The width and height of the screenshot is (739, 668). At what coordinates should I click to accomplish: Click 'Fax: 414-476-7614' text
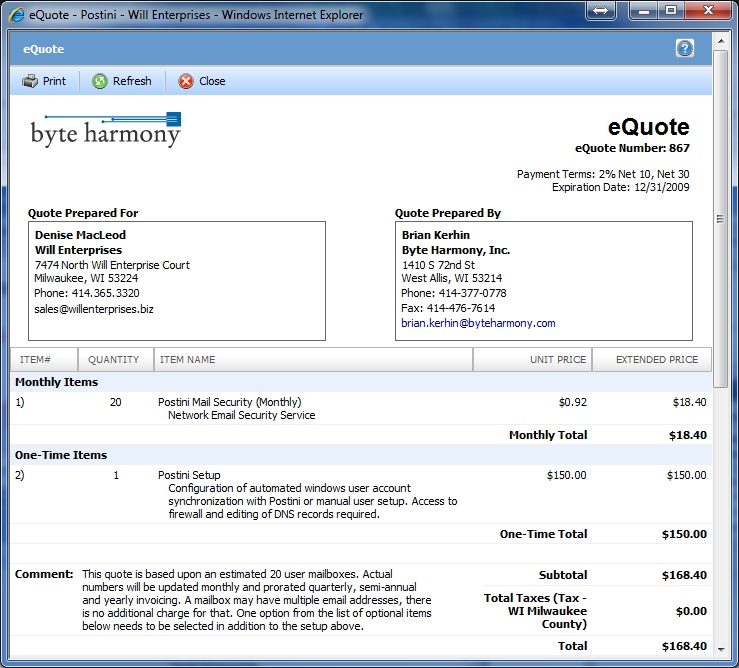448,308
